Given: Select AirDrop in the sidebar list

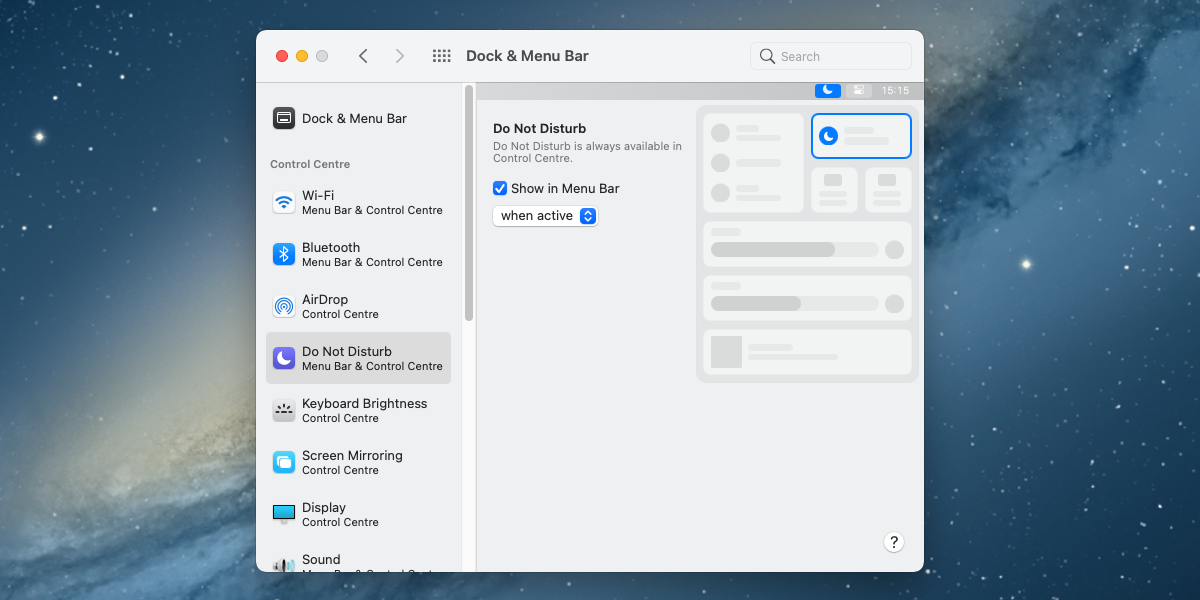Looking at the screenshot, I should (x=358, y=306).
